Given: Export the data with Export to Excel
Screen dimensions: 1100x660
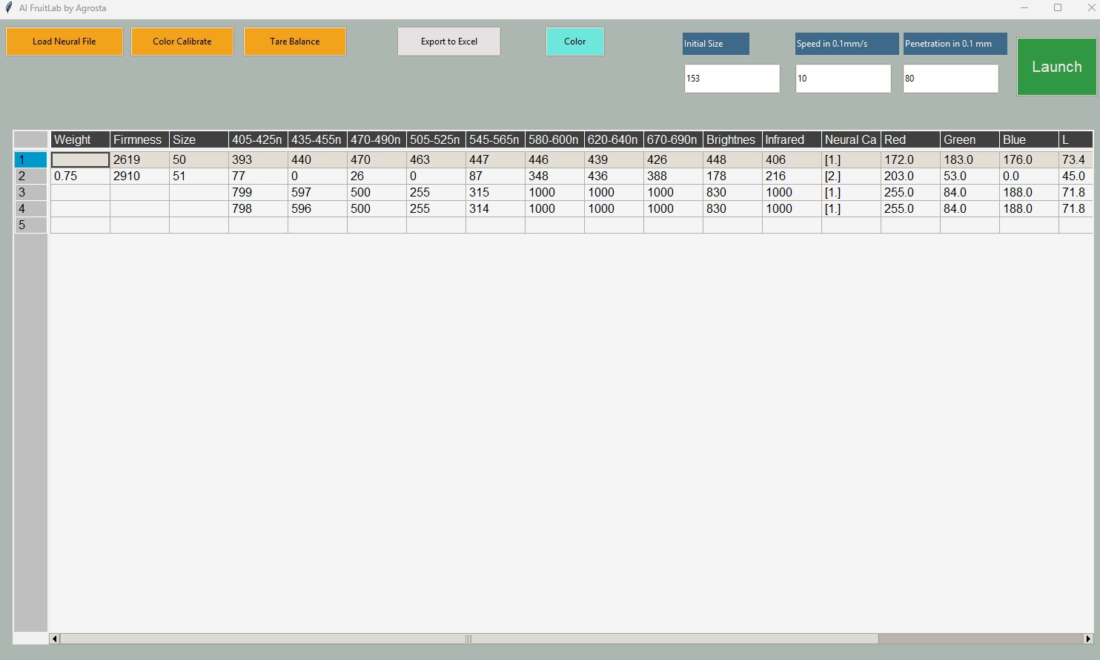Looking at the screenshot, I should [x=449, y=42].
